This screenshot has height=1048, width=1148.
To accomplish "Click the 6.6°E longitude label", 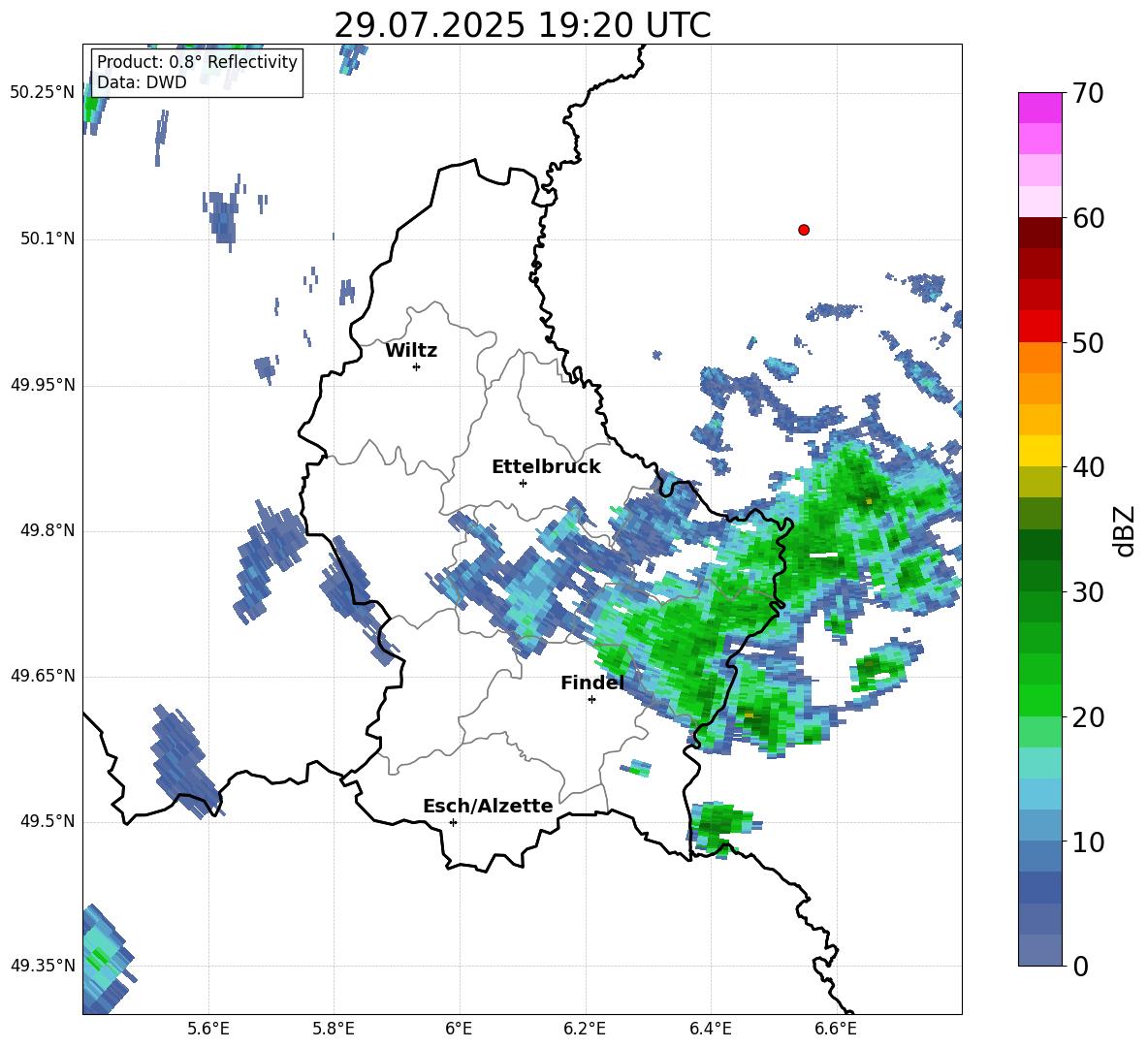I will coord(836,1029).
